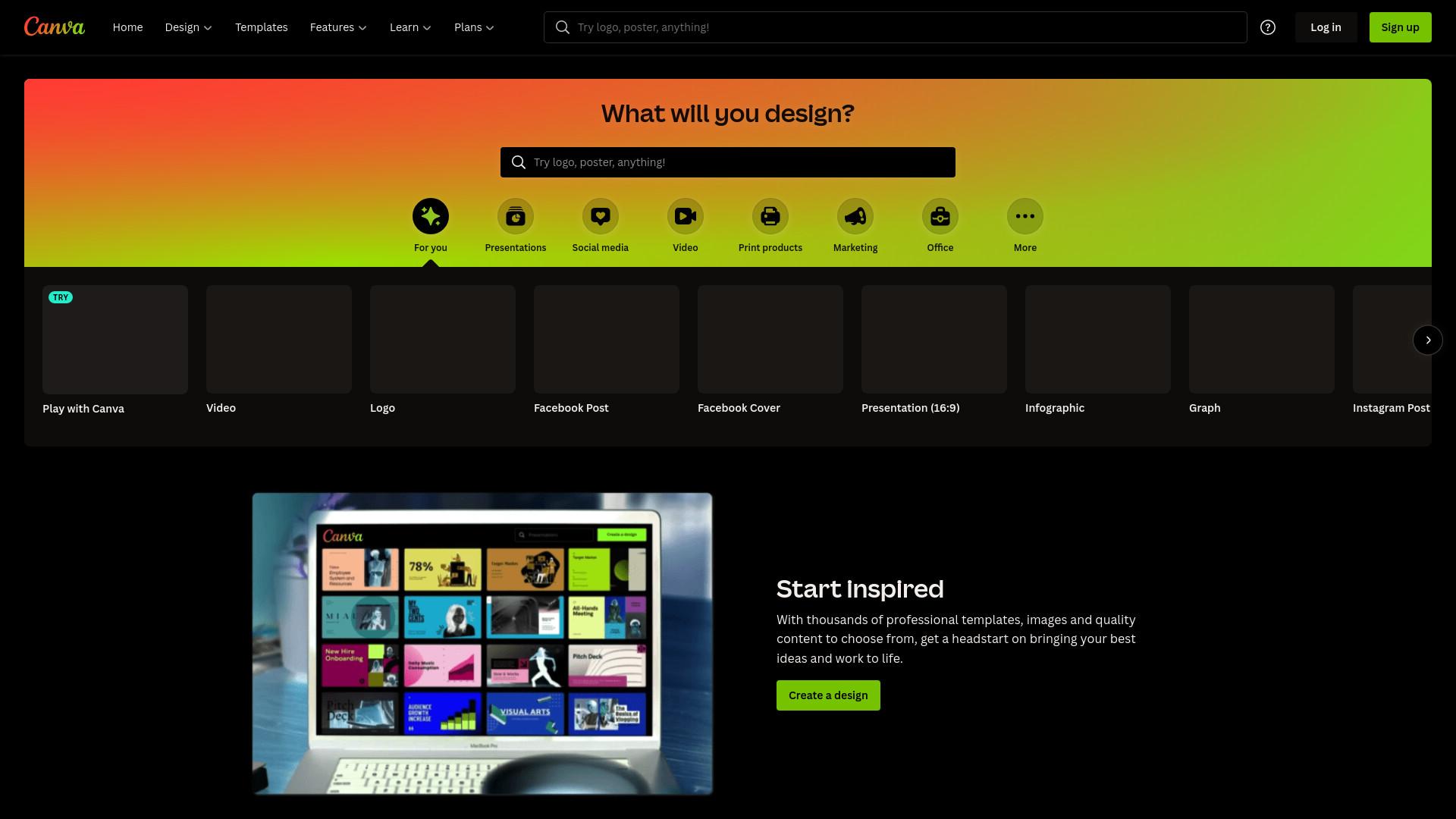Click the TRY badge on Play with Canva
Image resolution: width=1456 pixels, height=819 pixels.
[x=61, y=297]
